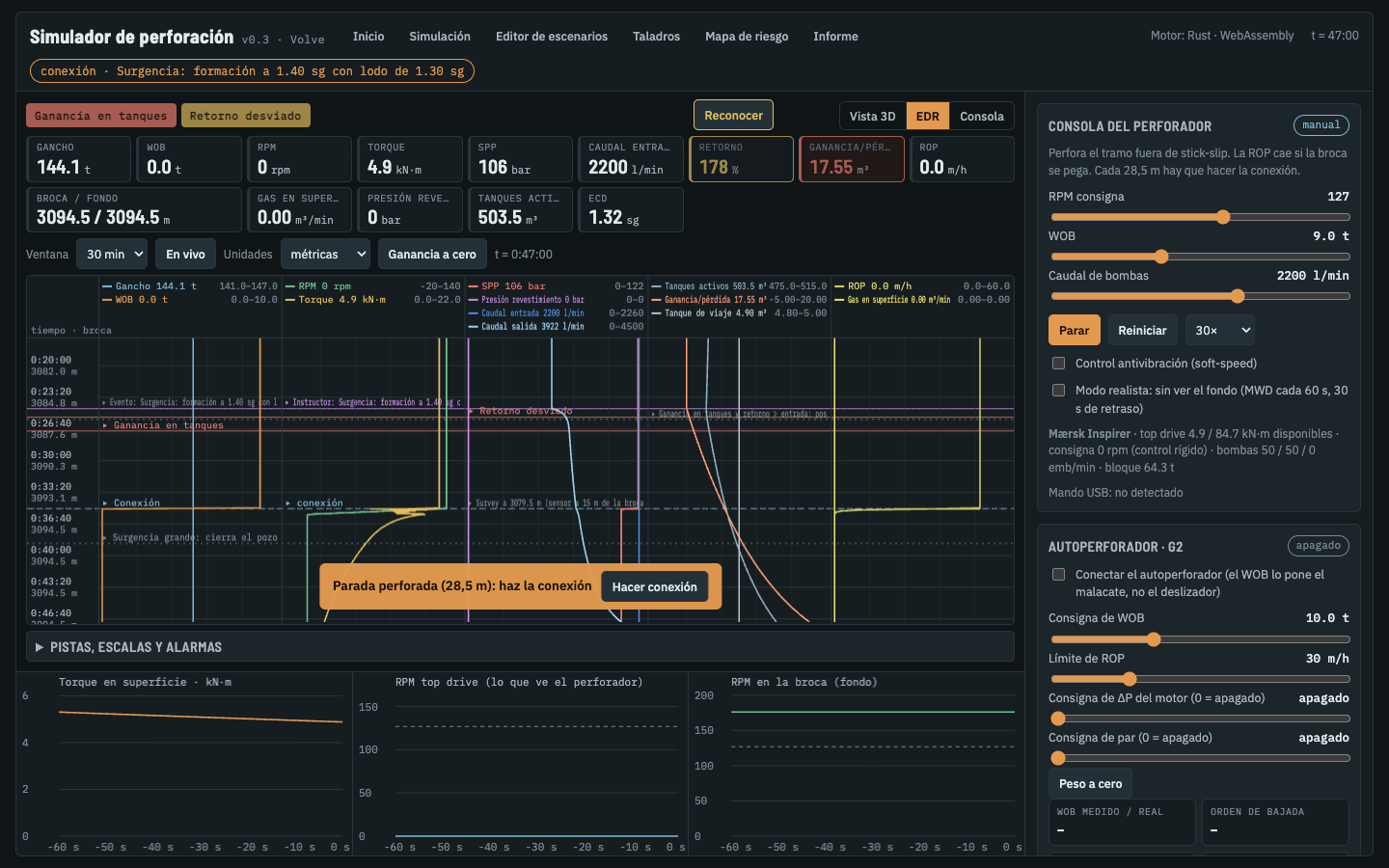The height and width of the screenshot is (868, 1389).
Task: Adjust the RPM consigna slider
Action: point(1199,217)
